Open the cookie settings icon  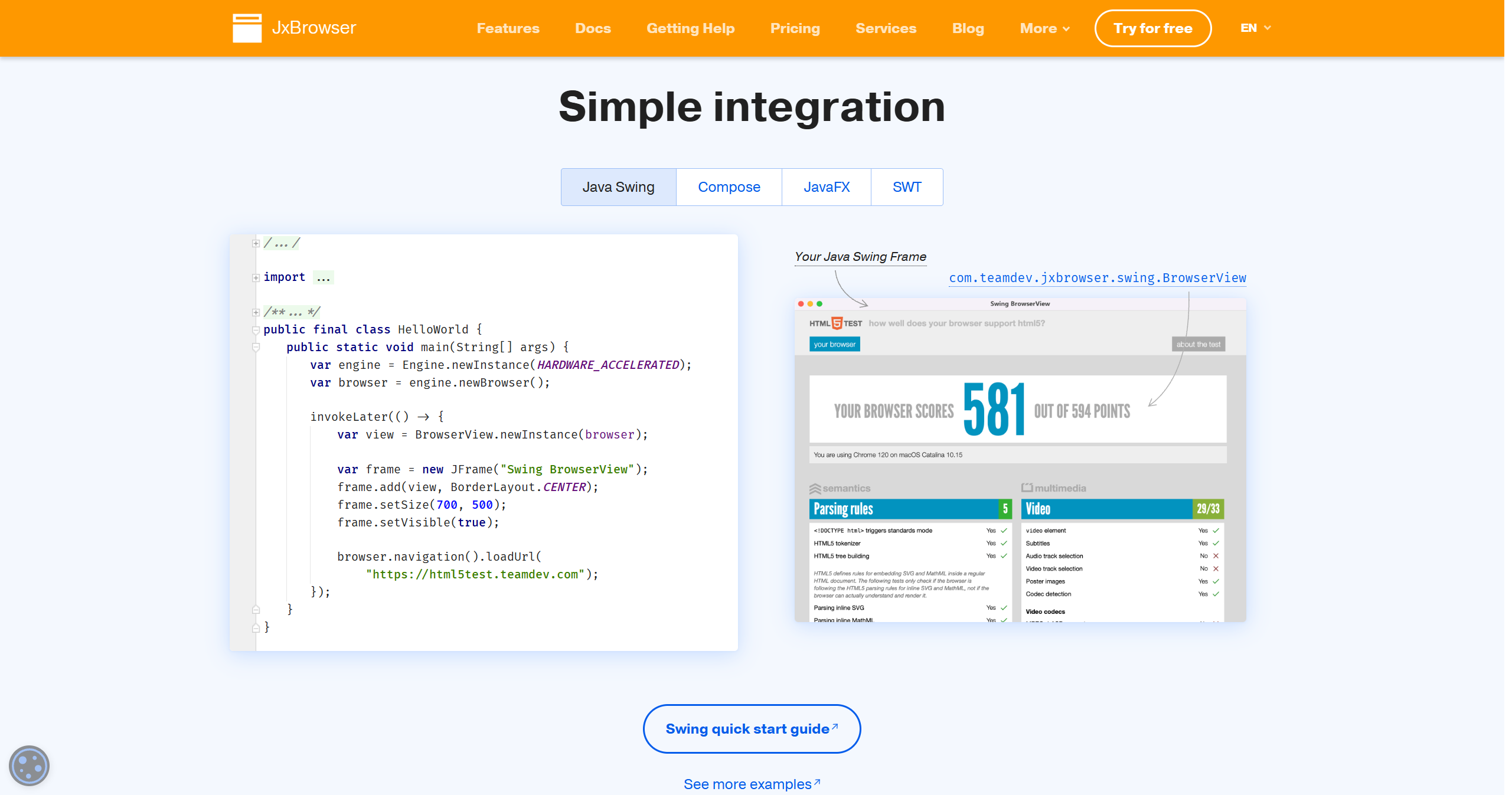pos(29,765)
